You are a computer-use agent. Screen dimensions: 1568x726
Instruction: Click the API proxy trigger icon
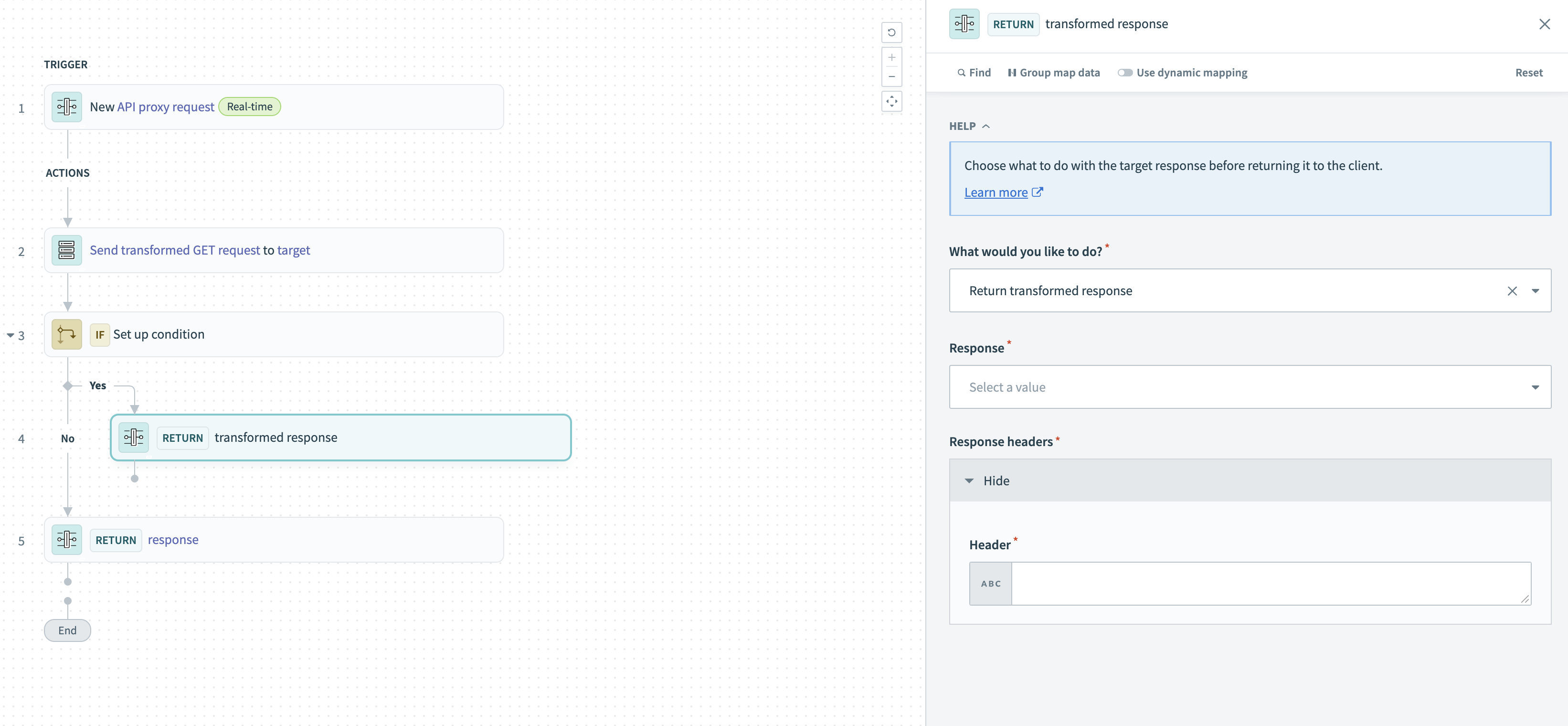click(66, 107)
